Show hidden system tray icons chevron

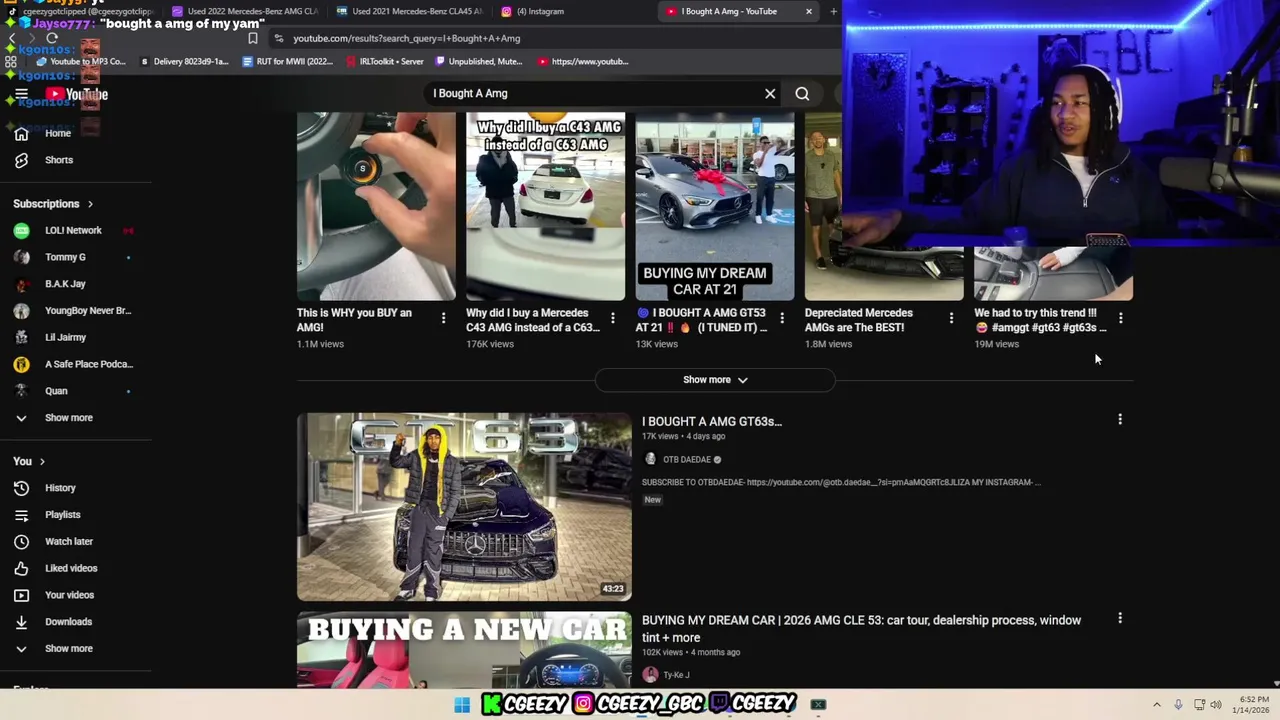[1157, 704]
